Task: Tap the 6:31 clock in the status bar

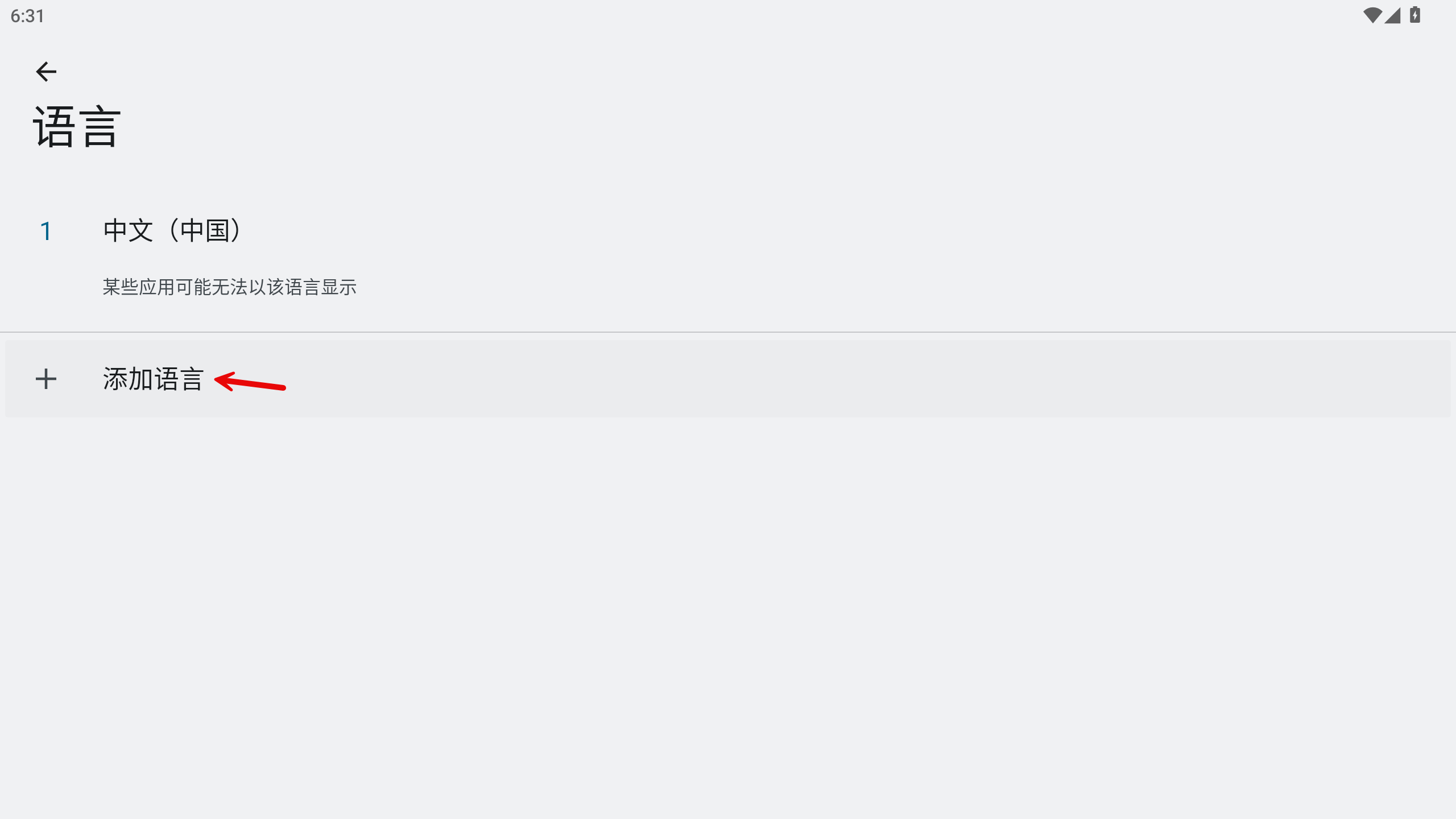Action: [x=27, y=16]
